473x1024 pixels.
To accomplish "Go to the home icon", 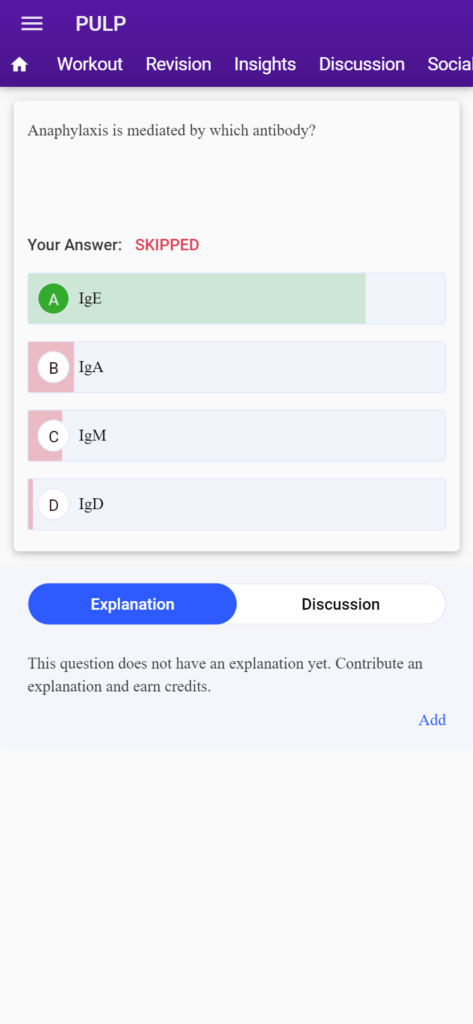I will [20, 64].
